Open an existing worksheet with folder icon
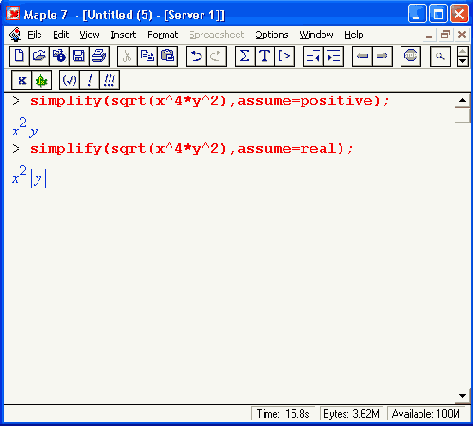Screen dimensions: 473x426 (39, 56)
